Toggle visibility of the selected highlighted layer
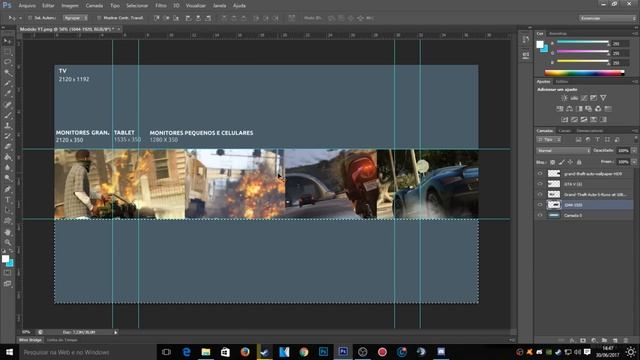Screen dimensions: 640x360 [540, 205]
